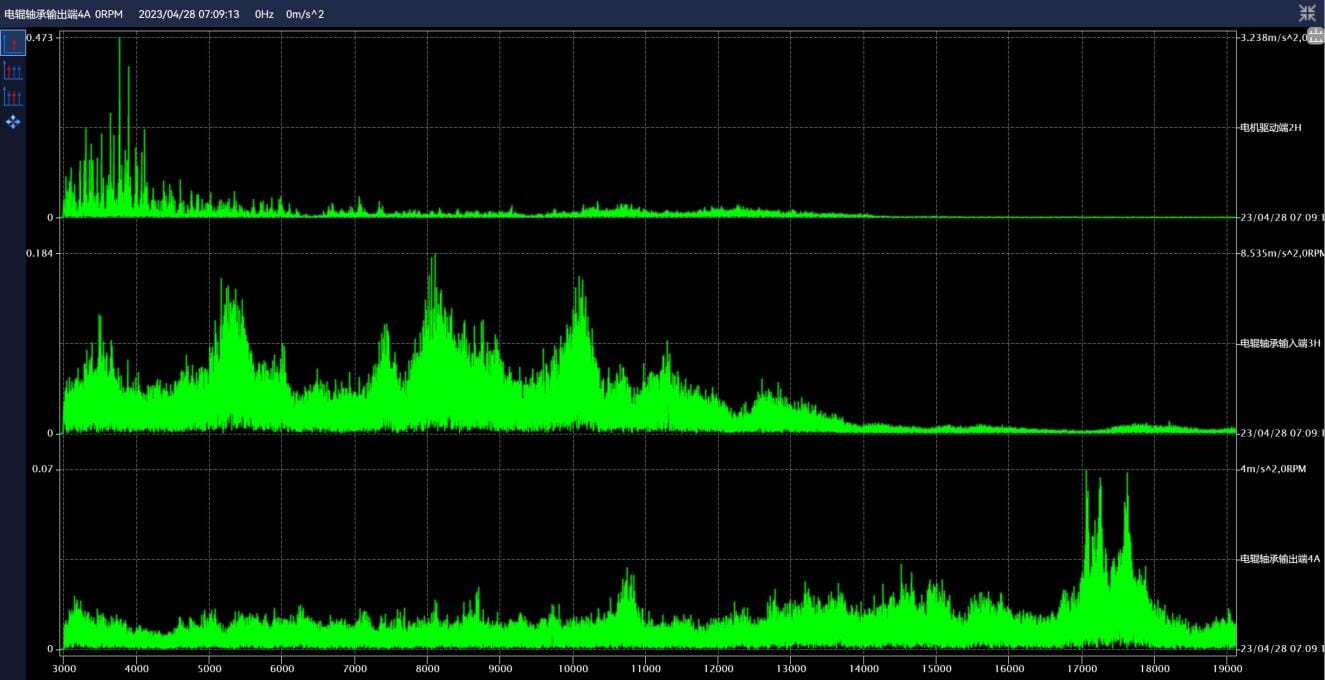Click the tallest peak in the top spectrum
The image size is (1325, 680).
click(x=120, y=40)
